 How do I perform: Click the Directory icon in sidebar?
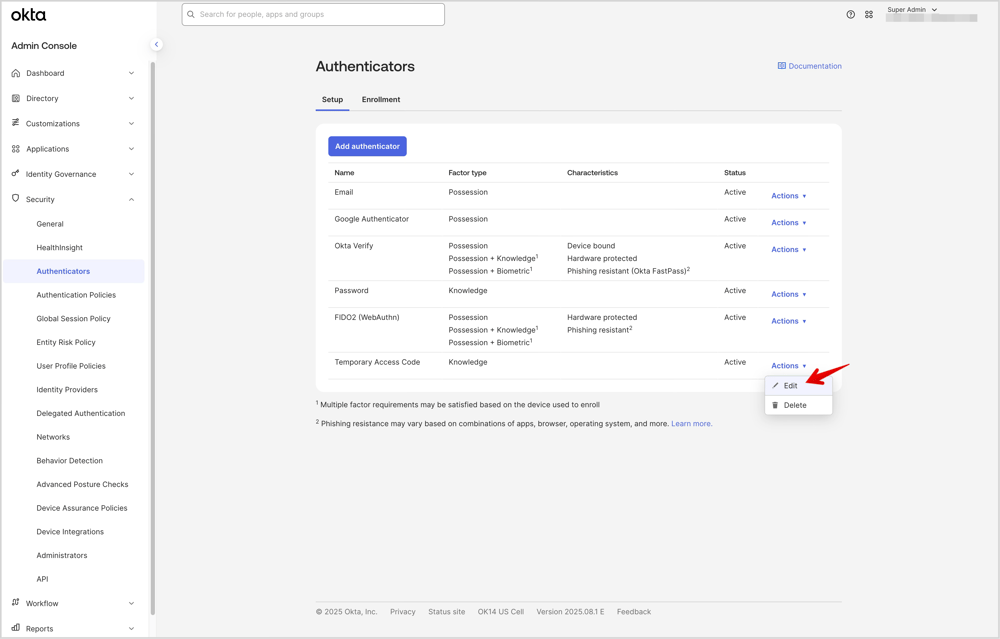(16, 98)
